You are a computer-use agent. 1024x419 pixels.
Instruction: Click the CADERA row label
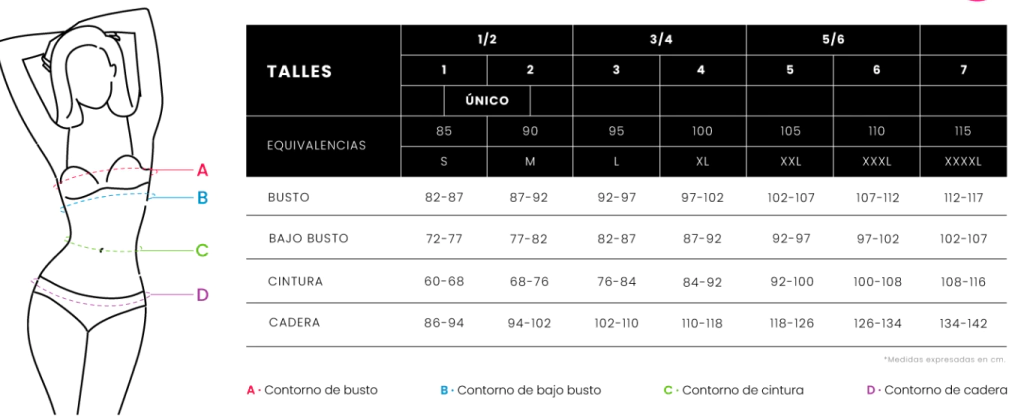pos(294,323)
